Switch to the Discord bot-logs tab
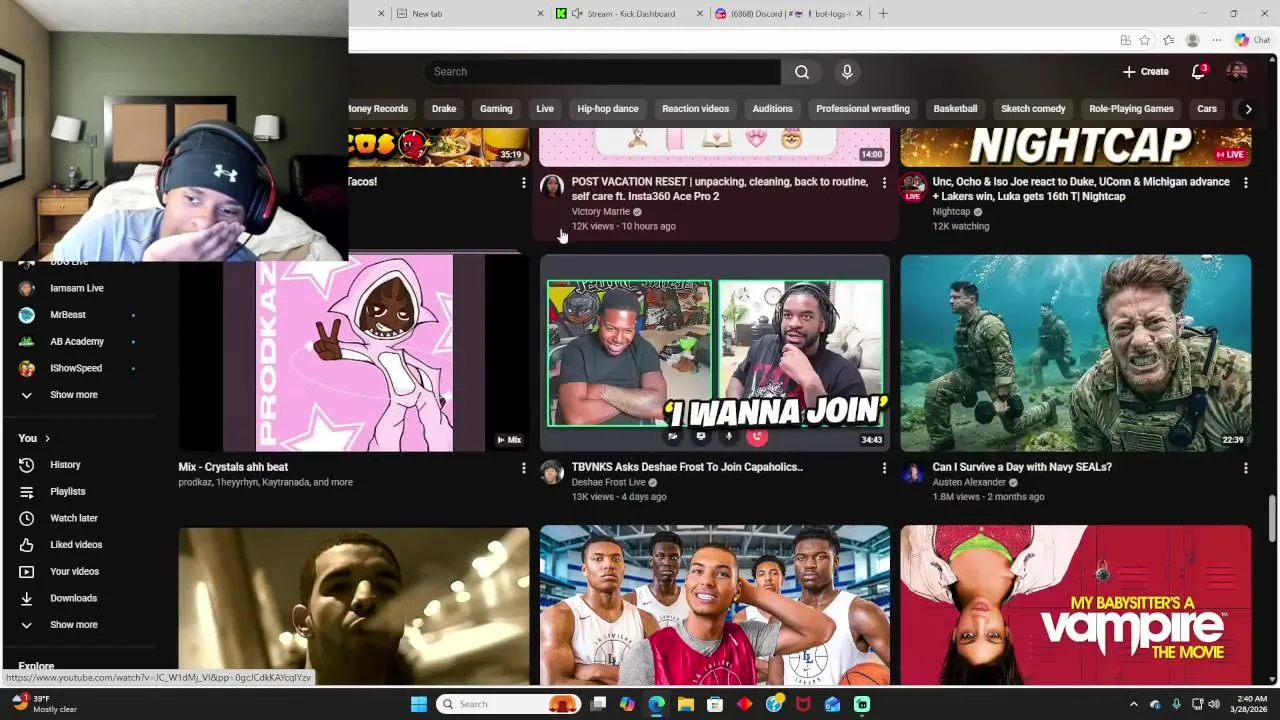 790,14
